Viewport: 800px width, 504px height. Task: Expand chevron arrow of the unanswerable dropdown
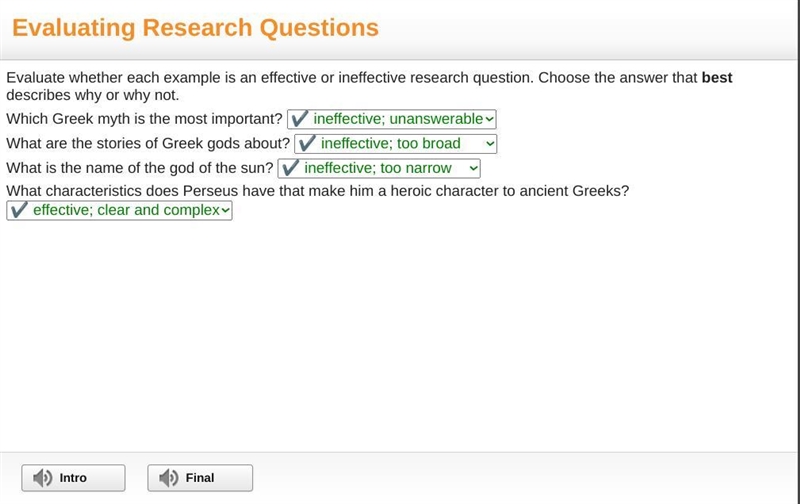click(x=489, y=119)
